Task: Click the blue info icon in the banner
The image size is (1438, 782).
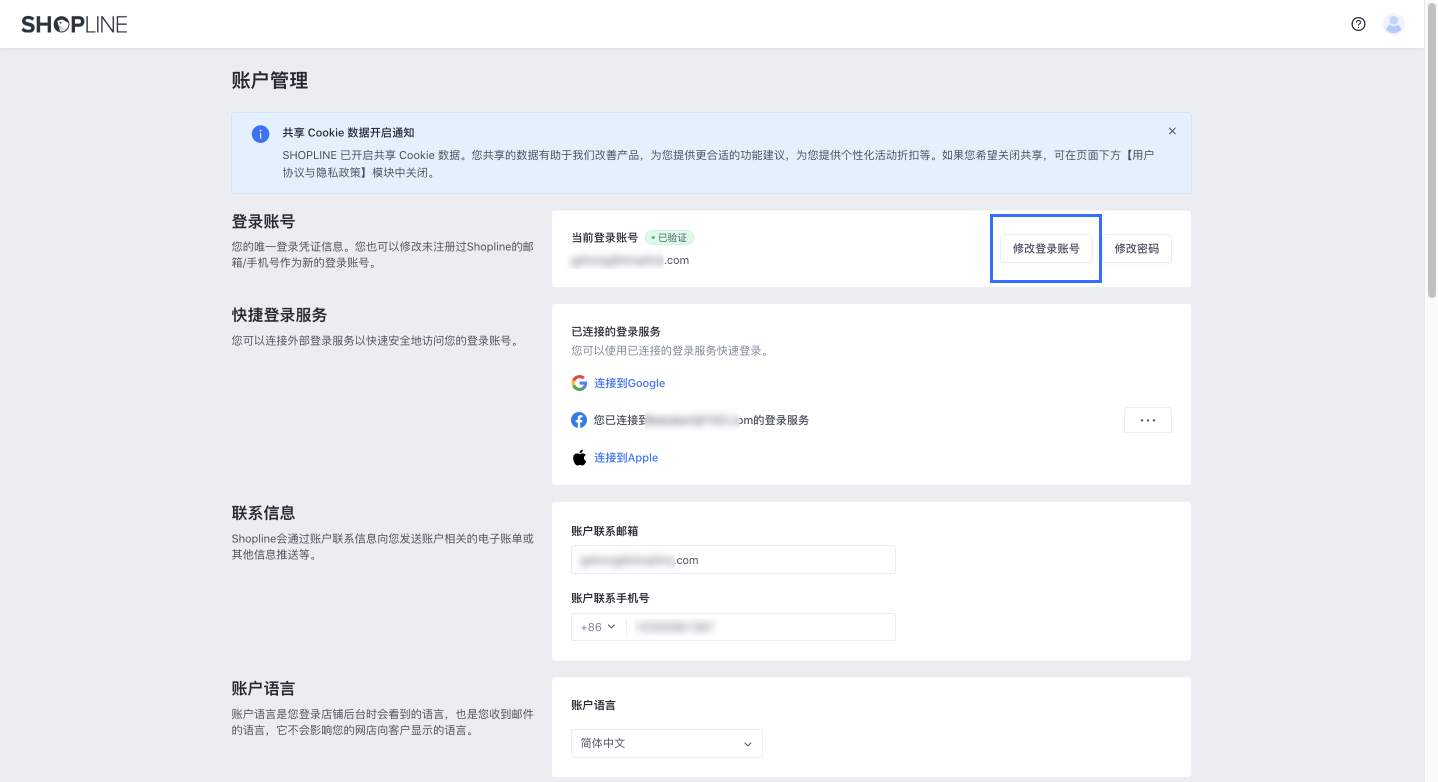Action: pyautogui.click(x=260, y=134)
